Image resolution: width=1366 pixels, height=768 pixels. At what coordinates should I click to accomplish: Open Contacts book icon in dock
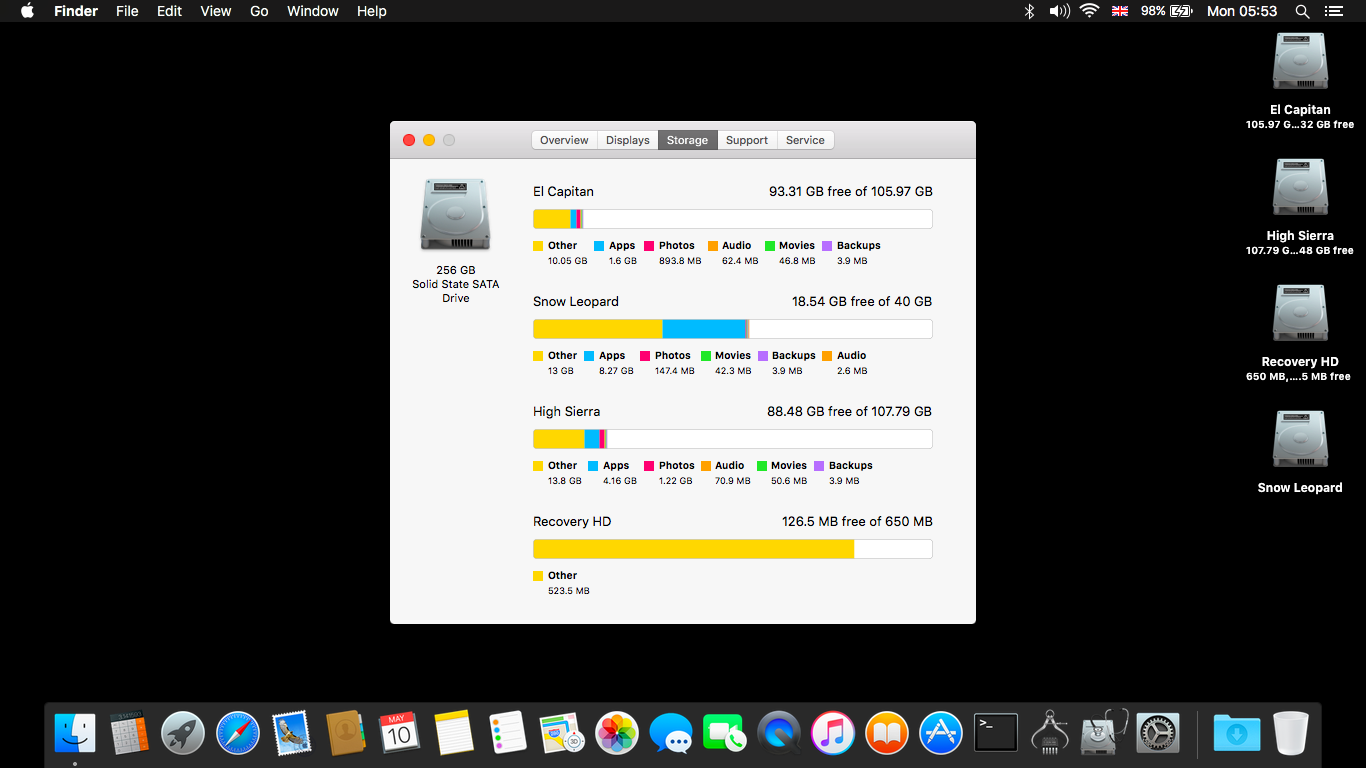(x=345, y=733)
